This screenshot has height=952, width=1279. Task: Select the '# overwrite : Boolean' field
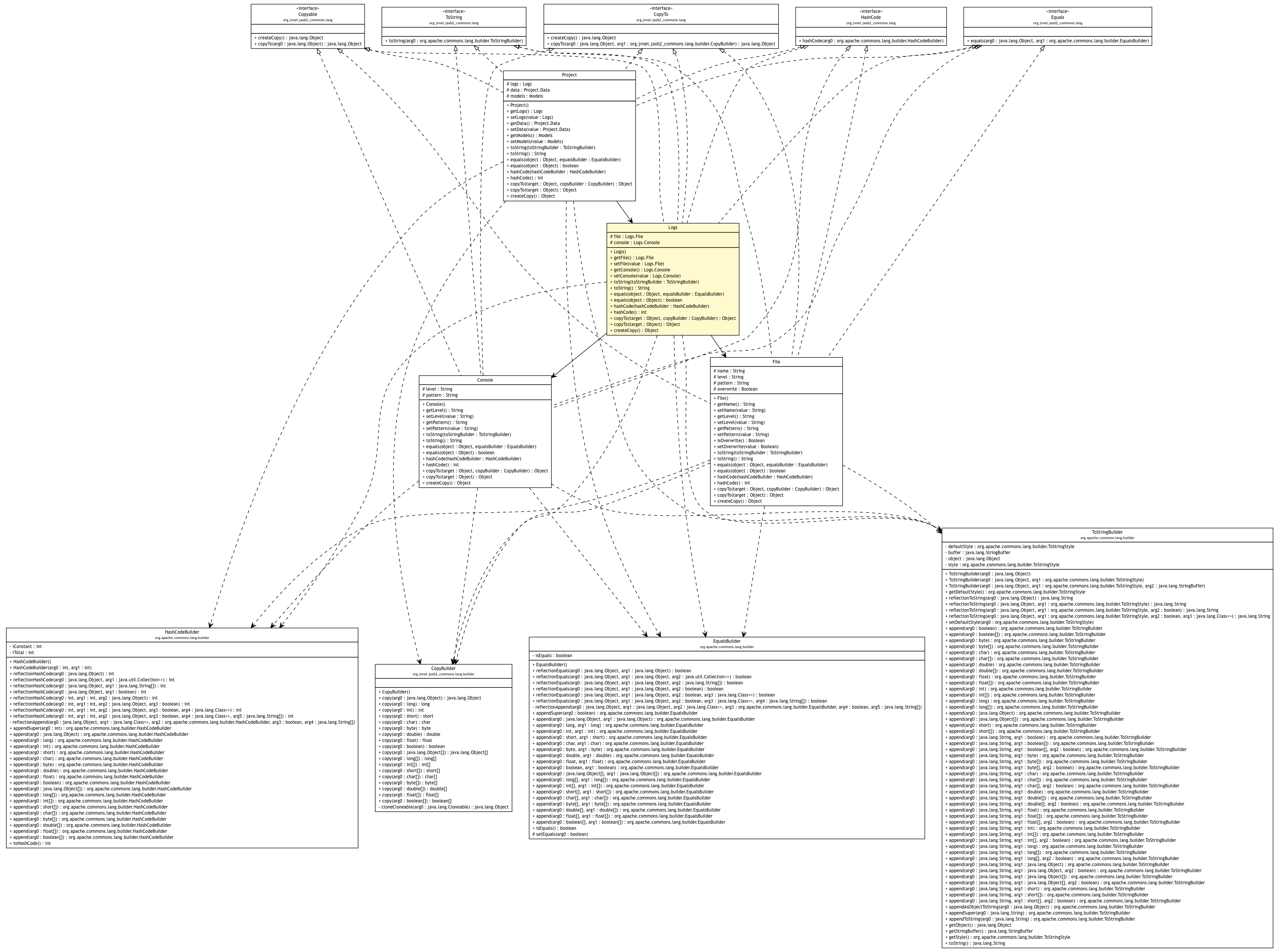736,389
